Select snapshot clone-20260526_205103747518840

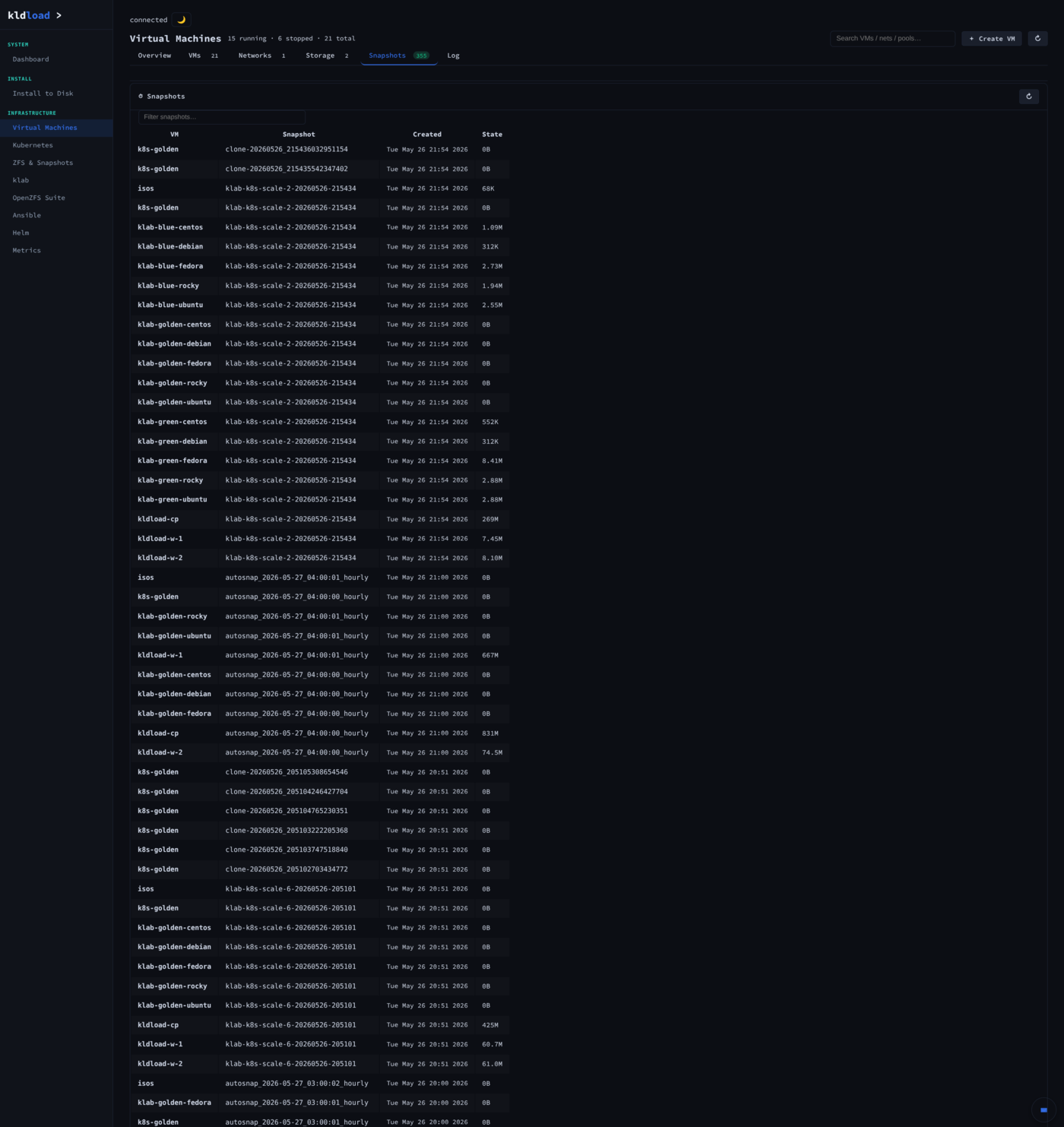click(287, 850)
